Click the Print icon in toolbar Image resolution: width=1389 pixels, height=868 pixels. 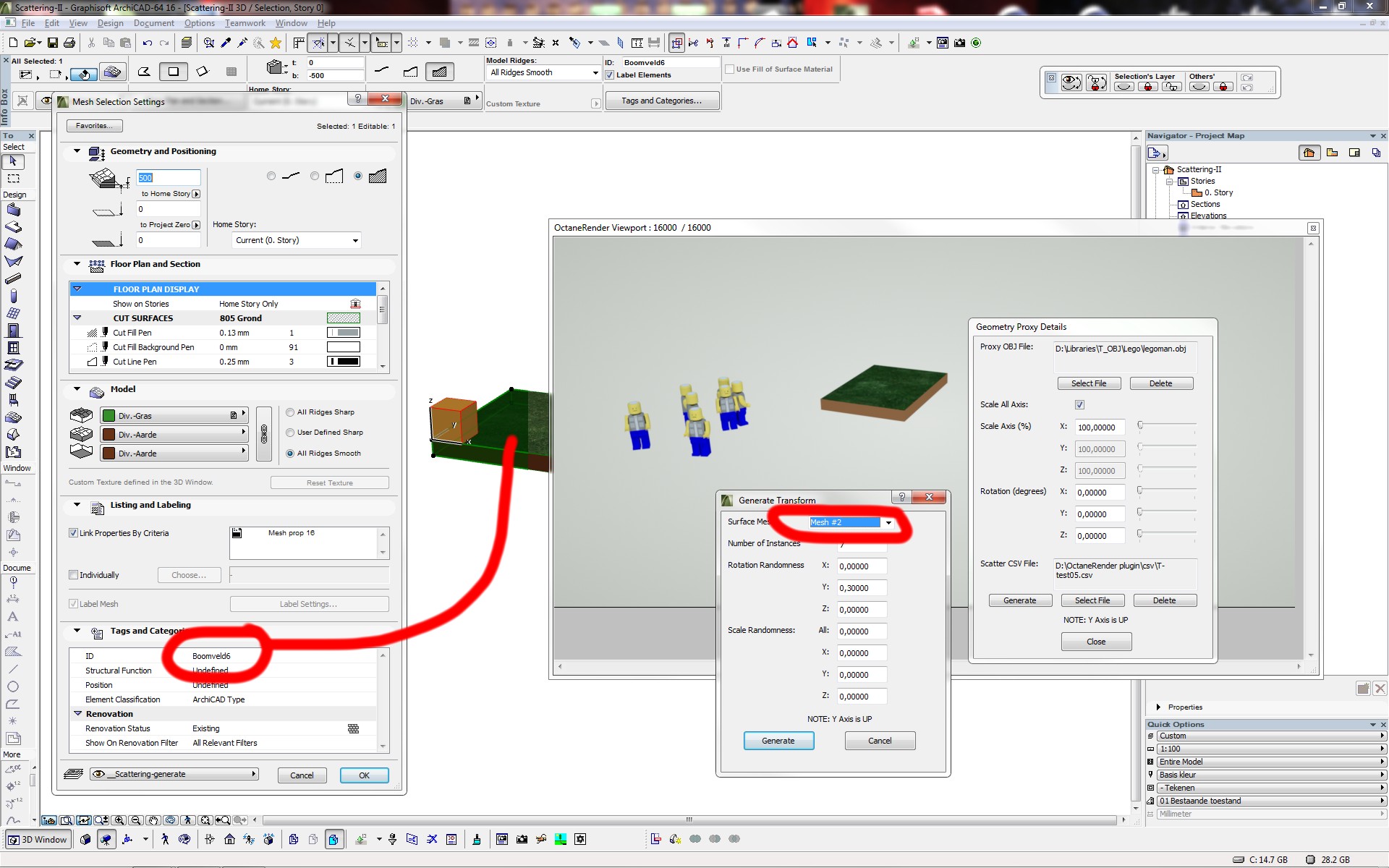click(x=69, y=43)
